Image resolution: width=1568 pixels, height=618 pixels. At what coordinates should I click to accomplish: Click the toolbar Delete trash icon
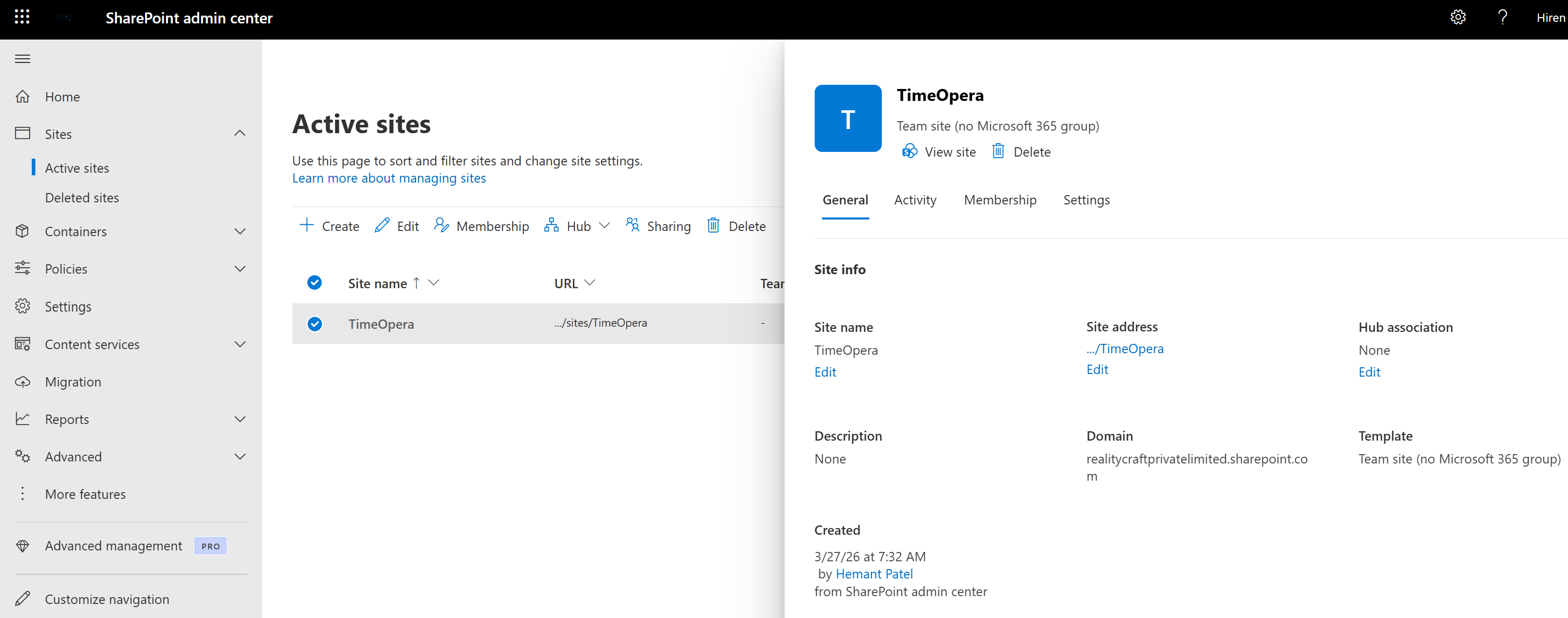pyautogui.click(x=713, y=225)
